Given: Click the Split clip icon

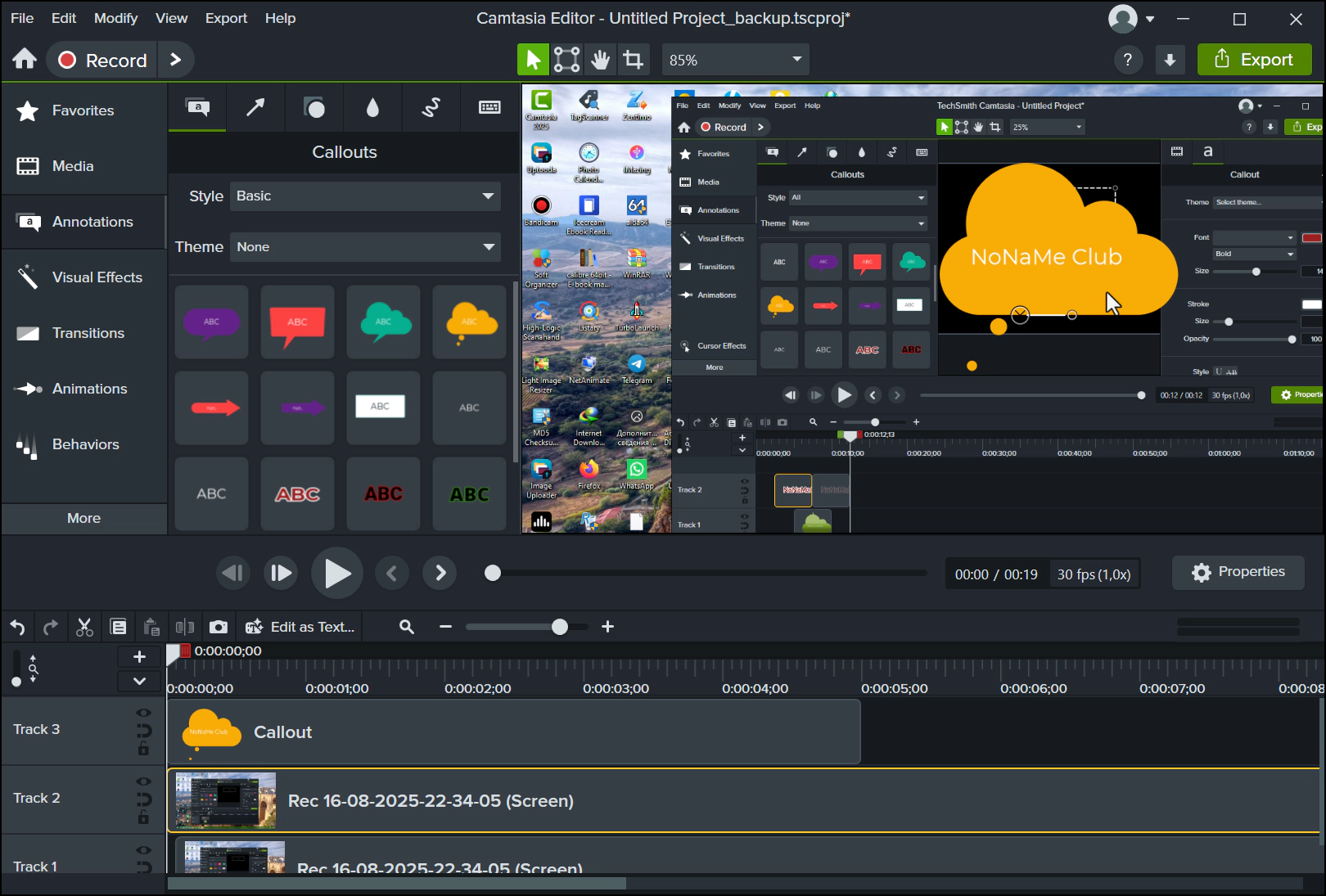Looking at the screenshot, I should 185,627.
